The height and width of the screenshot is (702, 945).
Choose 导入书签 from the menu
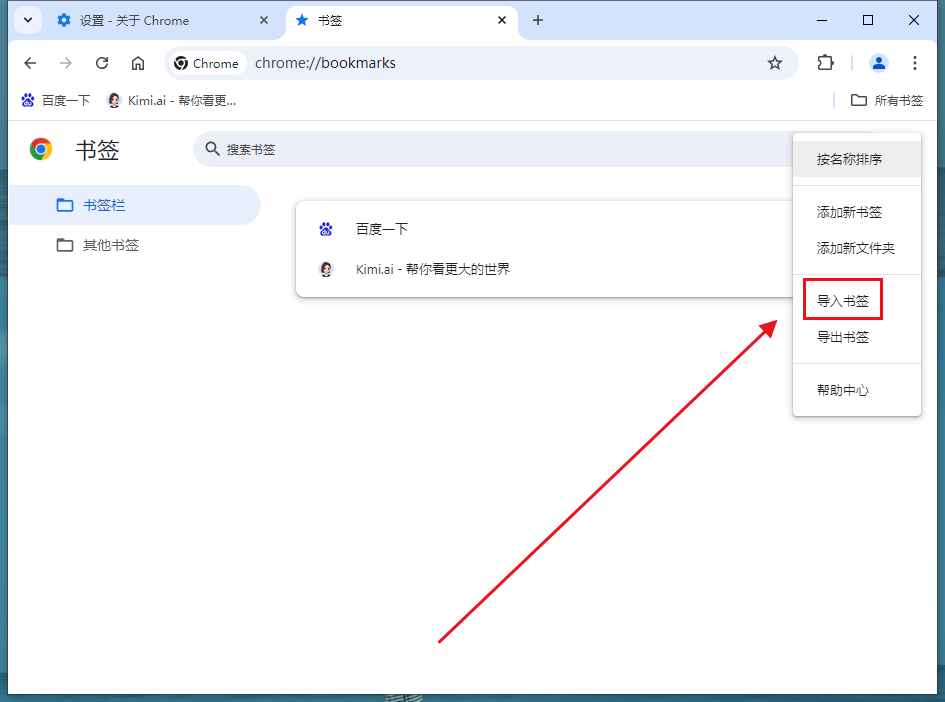[856, 301]
